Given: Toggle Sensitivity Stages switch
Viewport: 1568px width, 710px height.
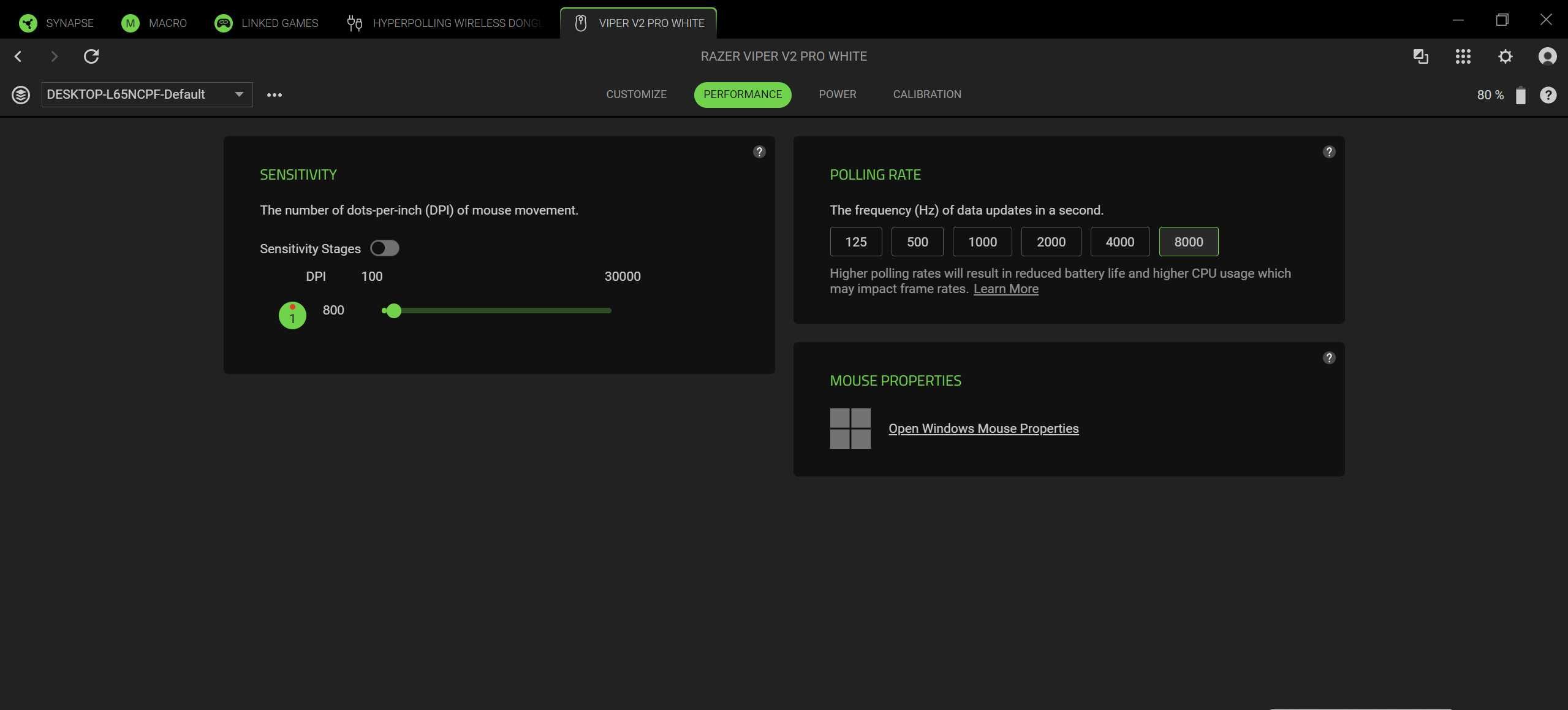Looking at the screenshot, I should click(x=385, y=248).
